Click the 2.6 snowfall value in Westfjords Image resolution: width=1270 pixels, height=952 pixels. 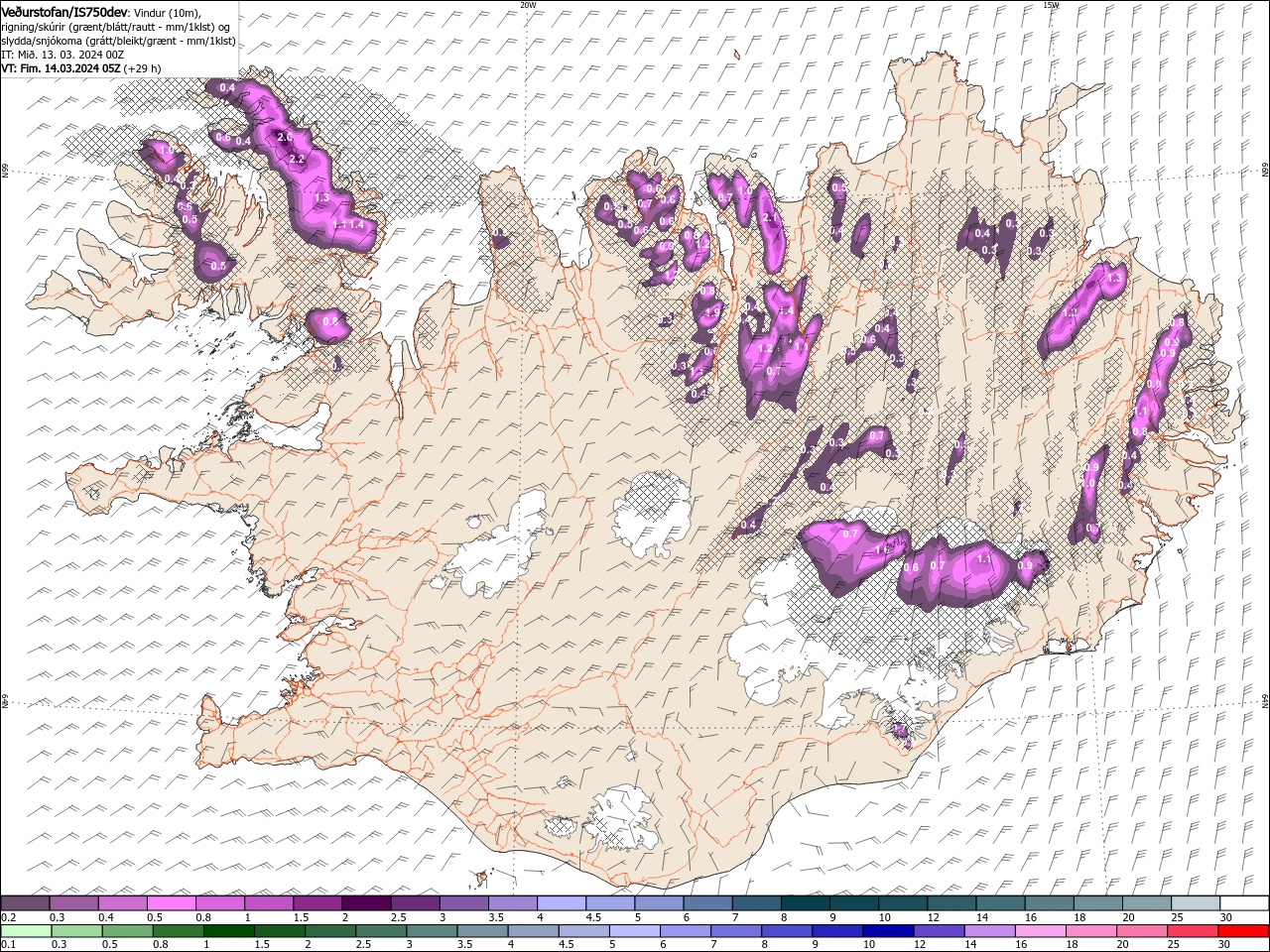[284, 138]
